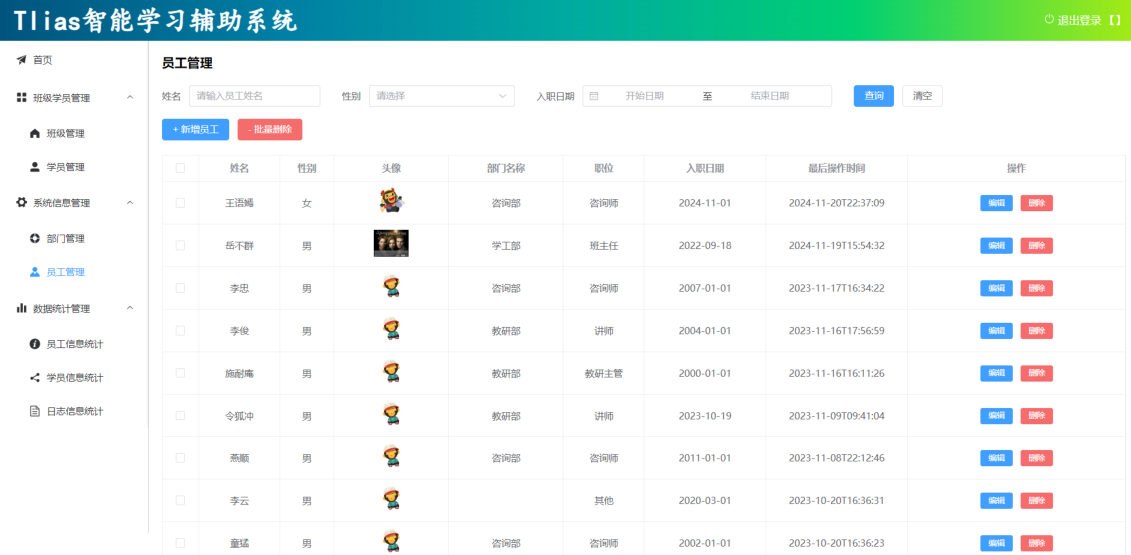The image size is (1131, 555).
Task: Click the 清空 button
Action: [x=922, y=96]
